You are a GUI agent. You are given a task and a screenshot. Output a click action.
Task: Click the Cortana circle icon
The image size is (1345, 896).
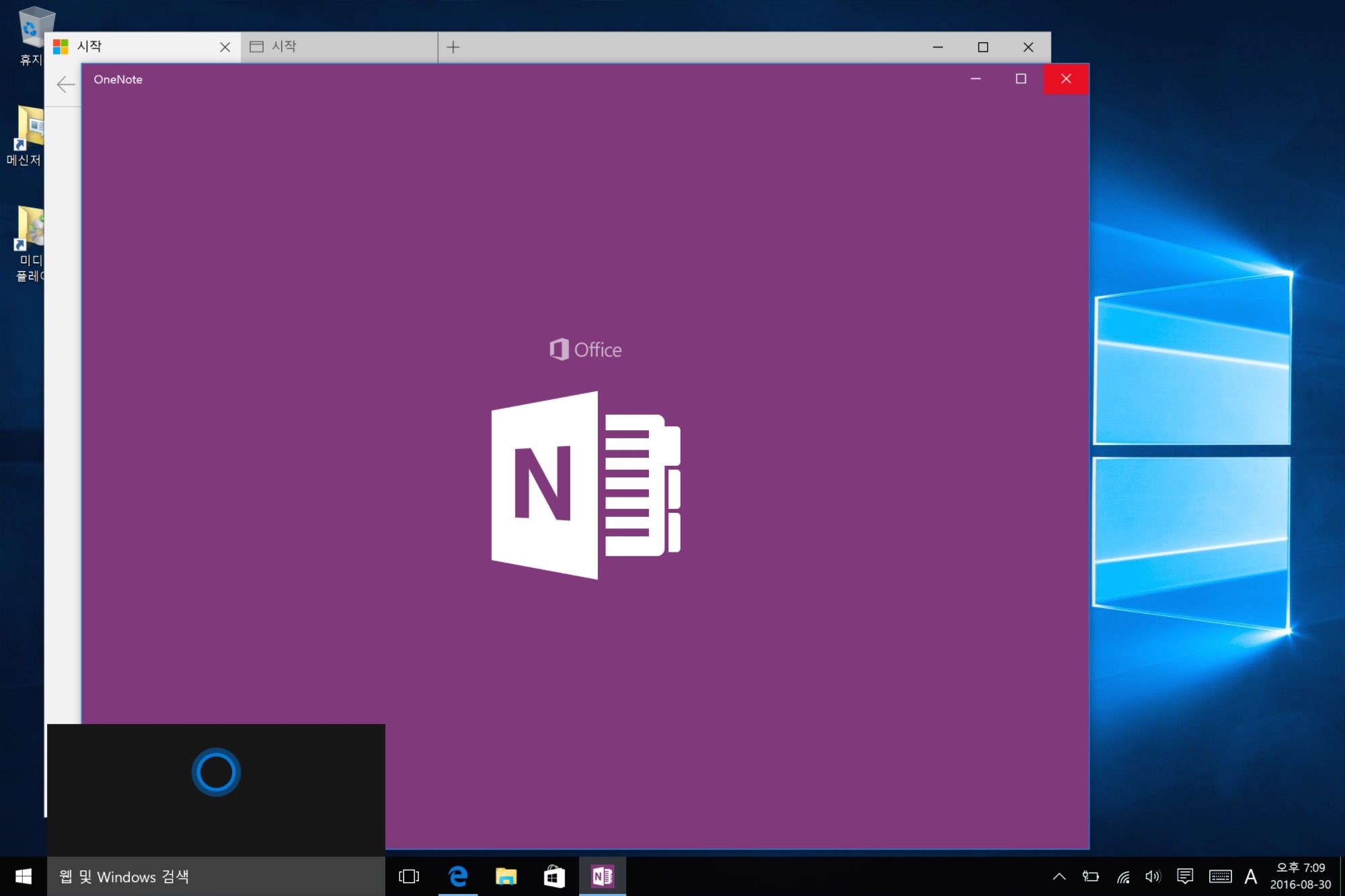(x=216, y=772)
